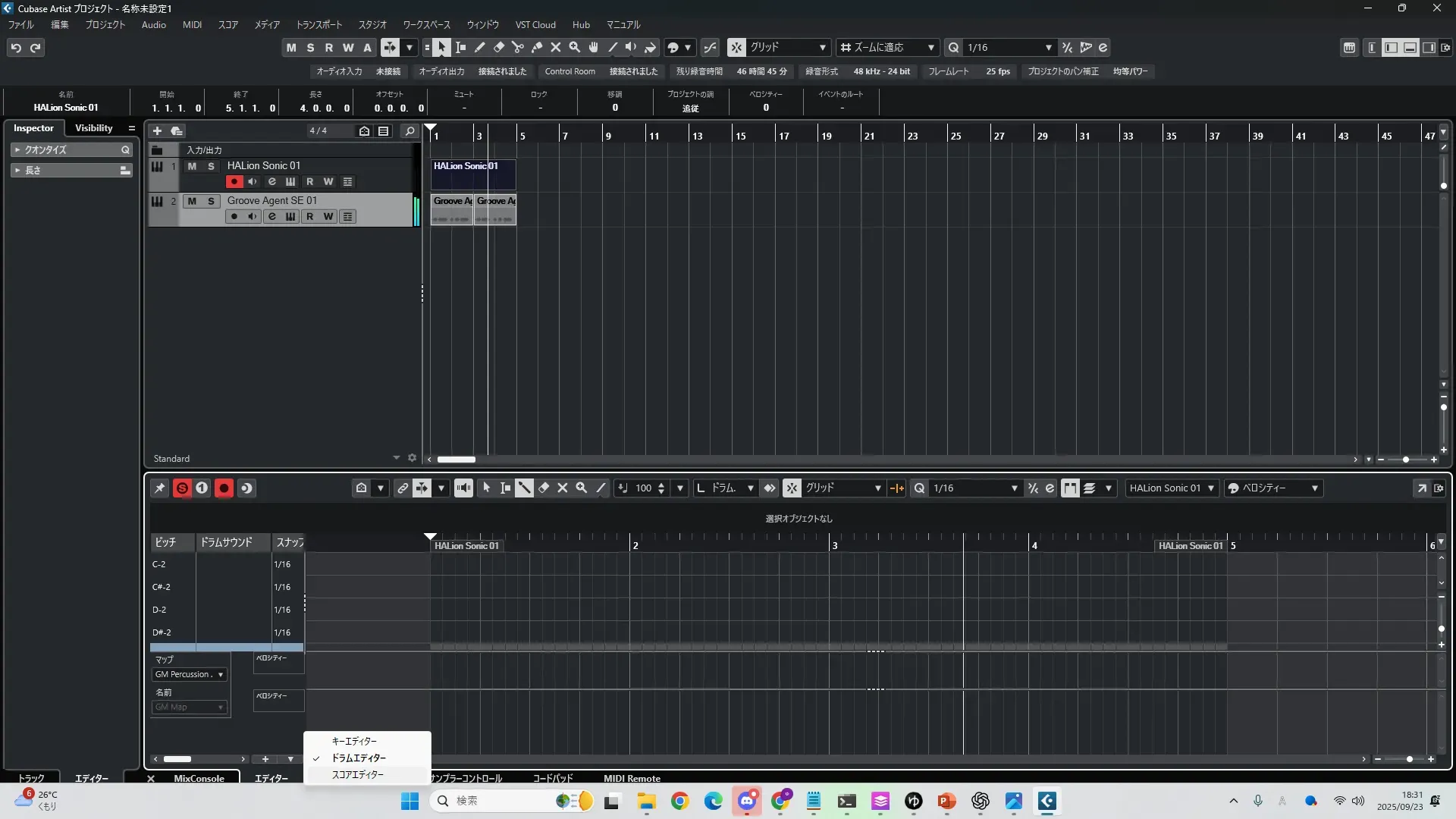Disable record enable on HALion Sonic 01
Screen dimensions: 1456x819
tap(234, 182)
